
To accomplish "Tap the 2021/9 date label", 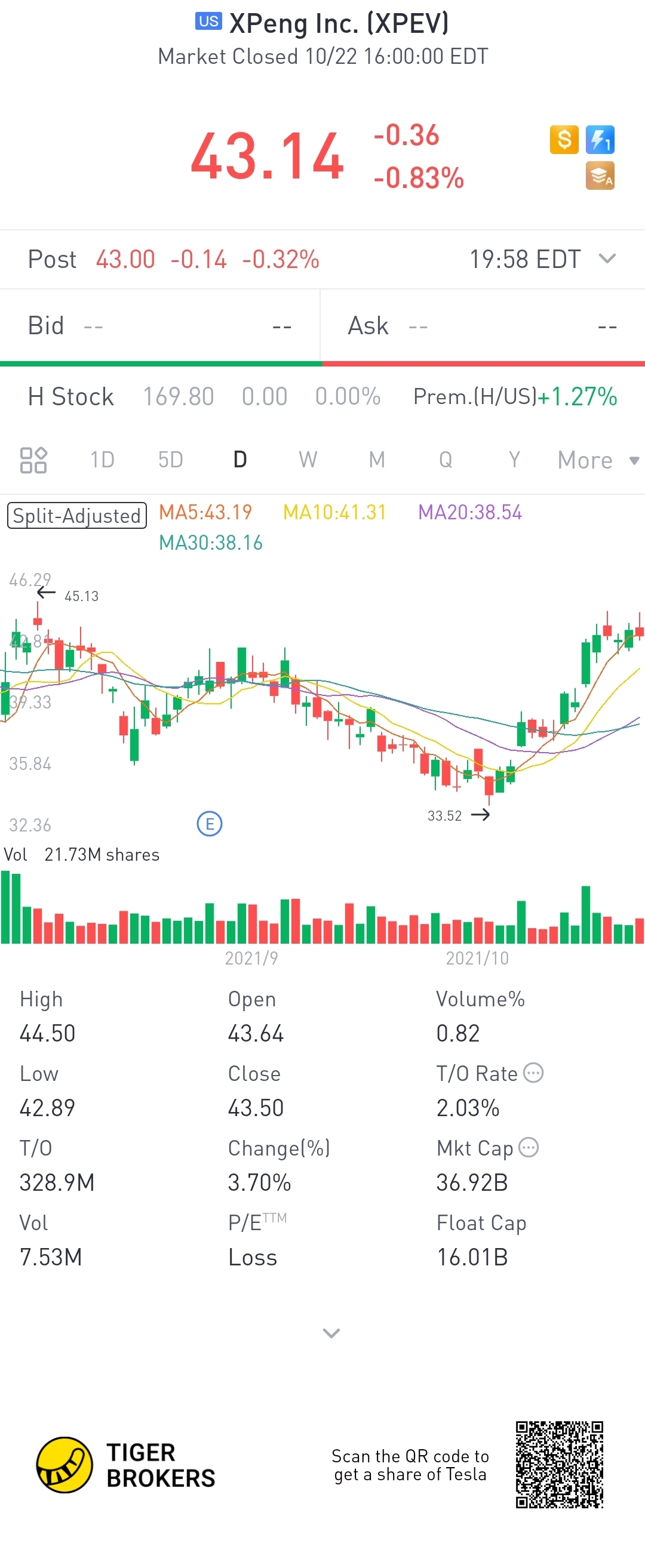I will [251, 958].
